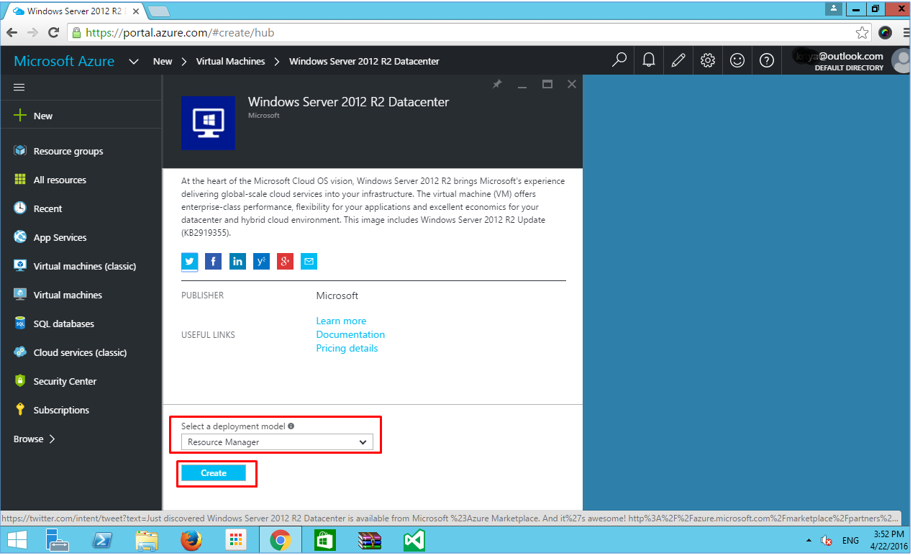This screenshot has height=555, width=911.
Task: Open the Learn more link
Action: [341, 321]
